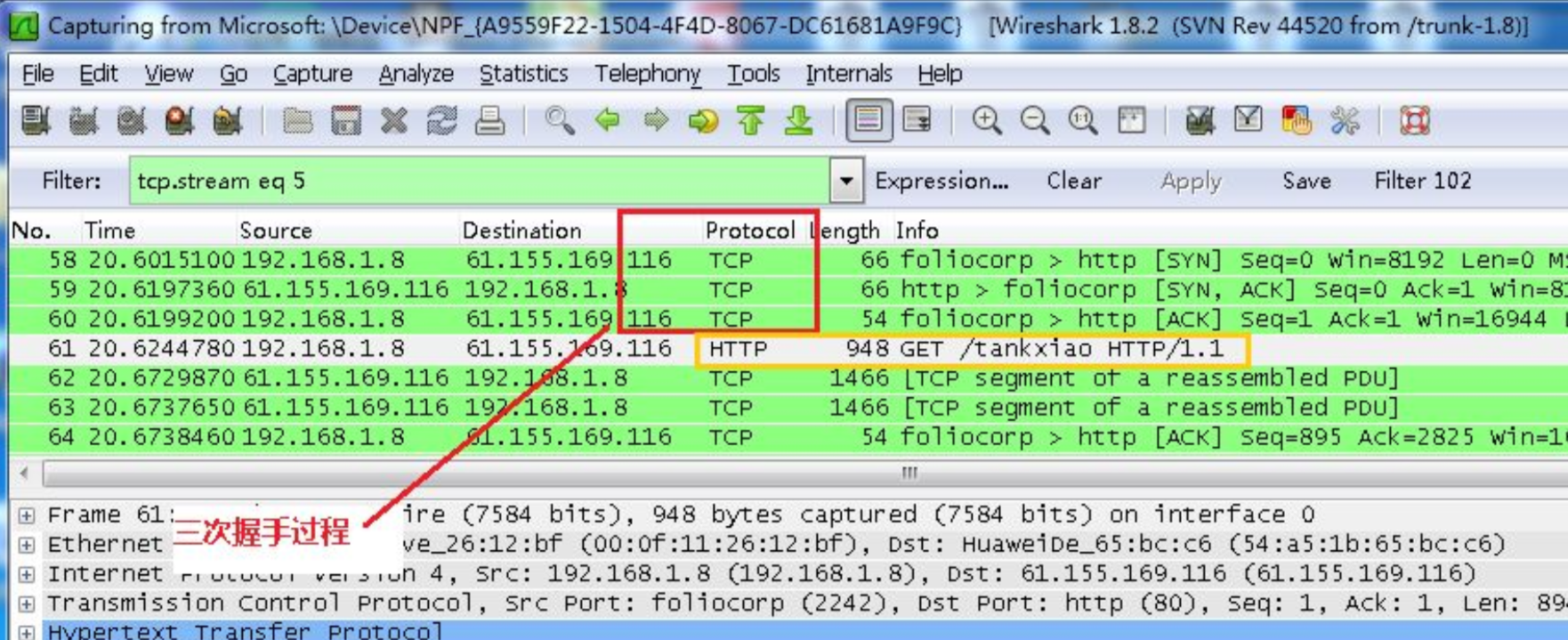The height and width of the screenshot is (640, 1568).
Task: Open the Edit menu
Action: 98,74
